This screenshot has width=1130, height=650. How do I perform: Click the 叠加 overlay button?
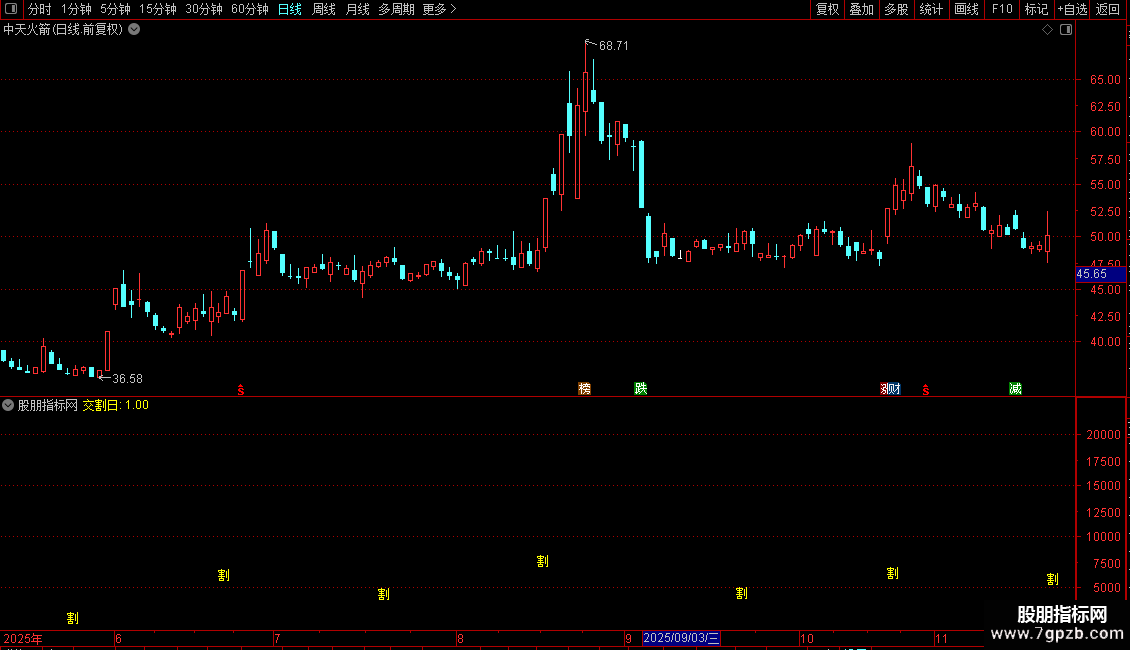click(861, 9)
